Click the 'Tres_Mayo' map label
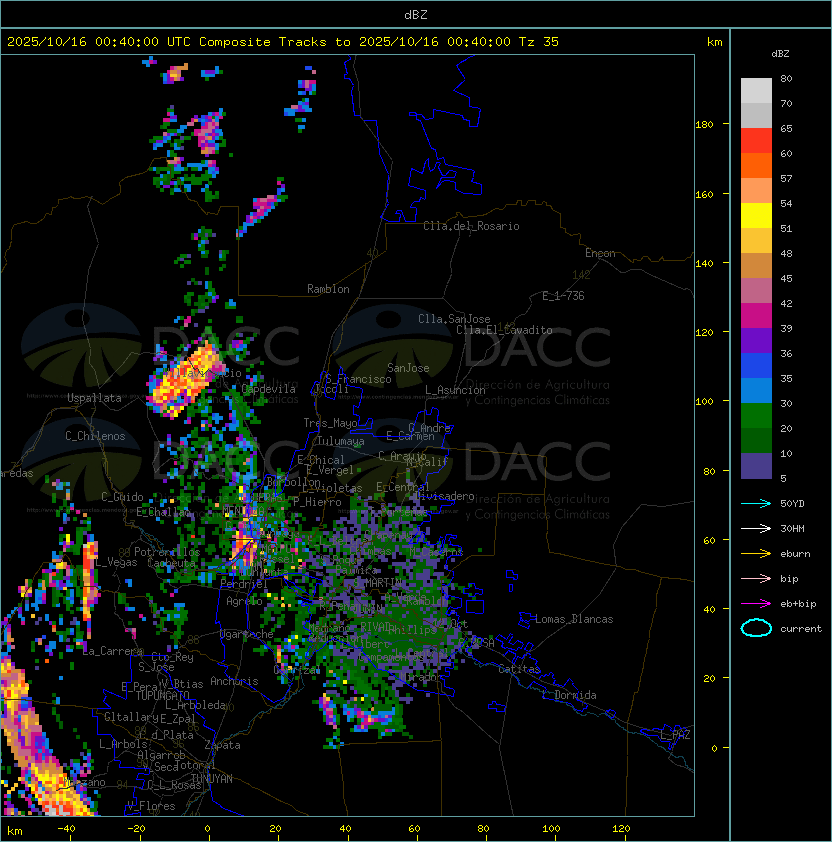Screen dimensions: 832x842 [330, 423]
